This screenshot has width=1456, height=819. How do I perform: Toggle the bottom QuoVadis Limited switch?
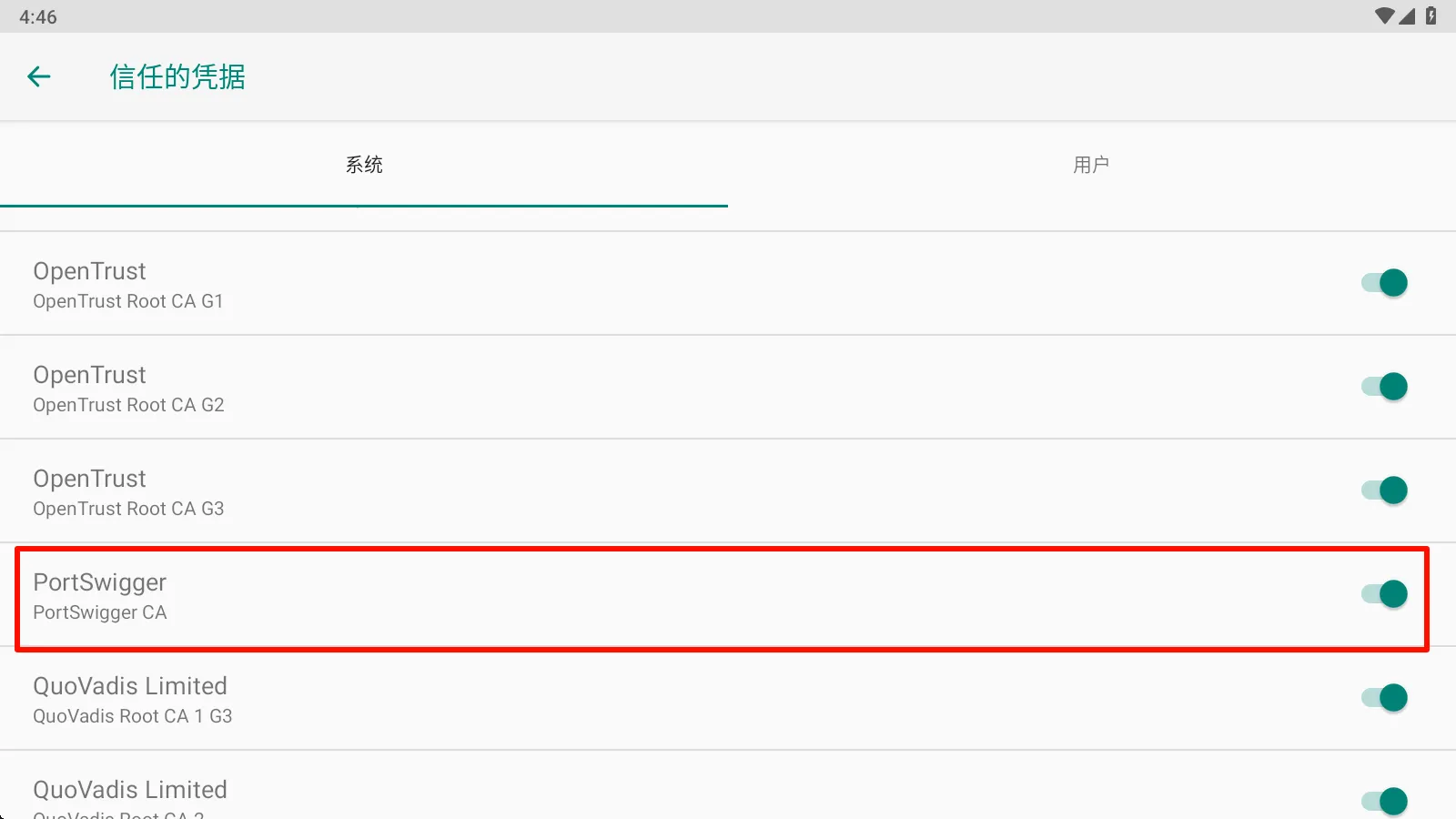pyautogui.click(x=1384, y=801)
